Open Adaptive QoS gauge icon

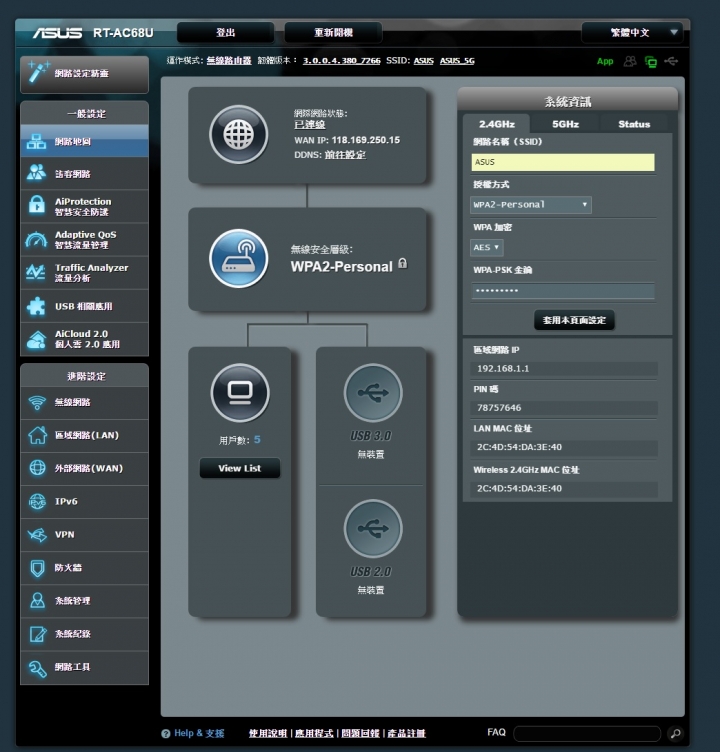click(36, 239)
